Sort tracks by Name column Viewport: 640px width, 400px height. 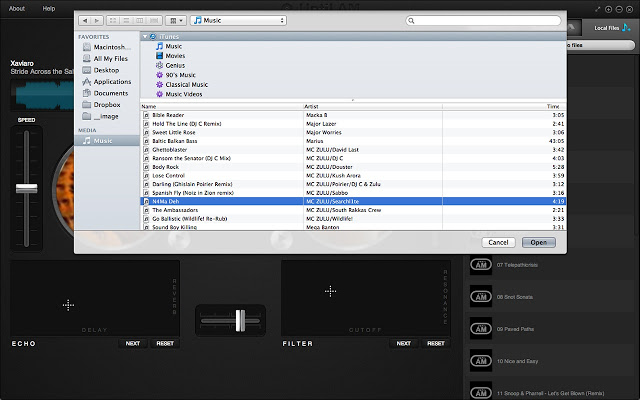pyautogui.click(x=222, y=107)
